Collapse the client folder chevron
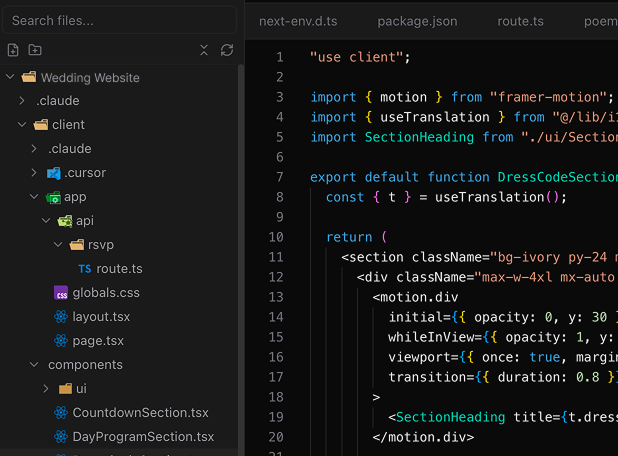 [x=22, y=125]
